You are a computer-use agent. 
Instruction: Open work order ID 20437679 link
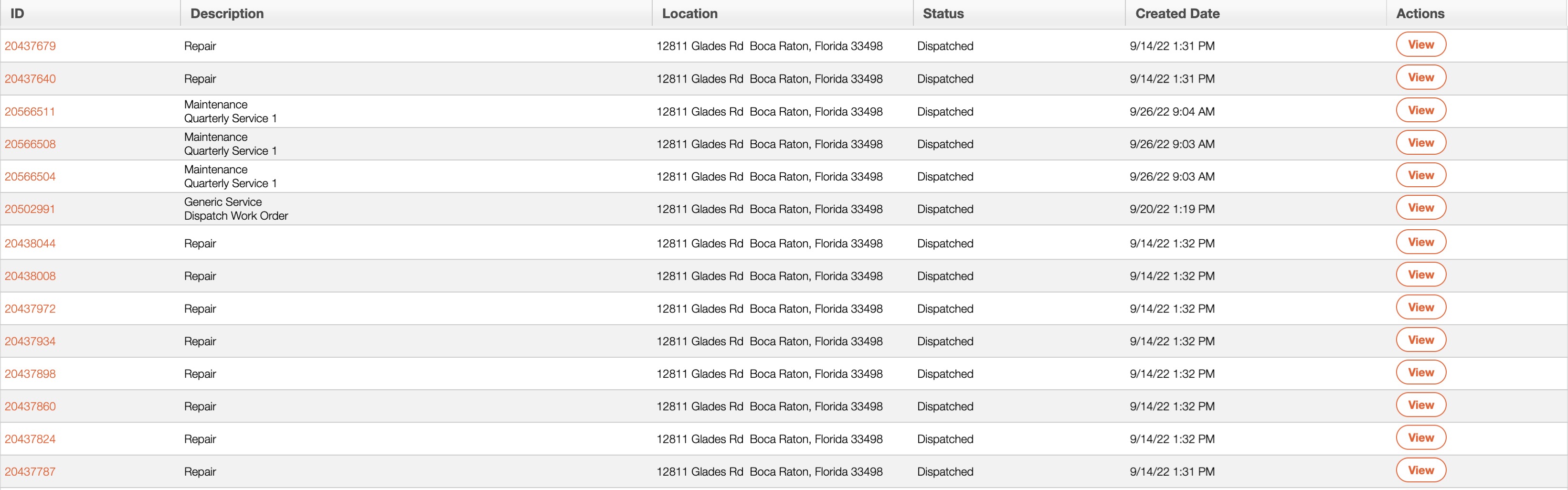(30, 46)
